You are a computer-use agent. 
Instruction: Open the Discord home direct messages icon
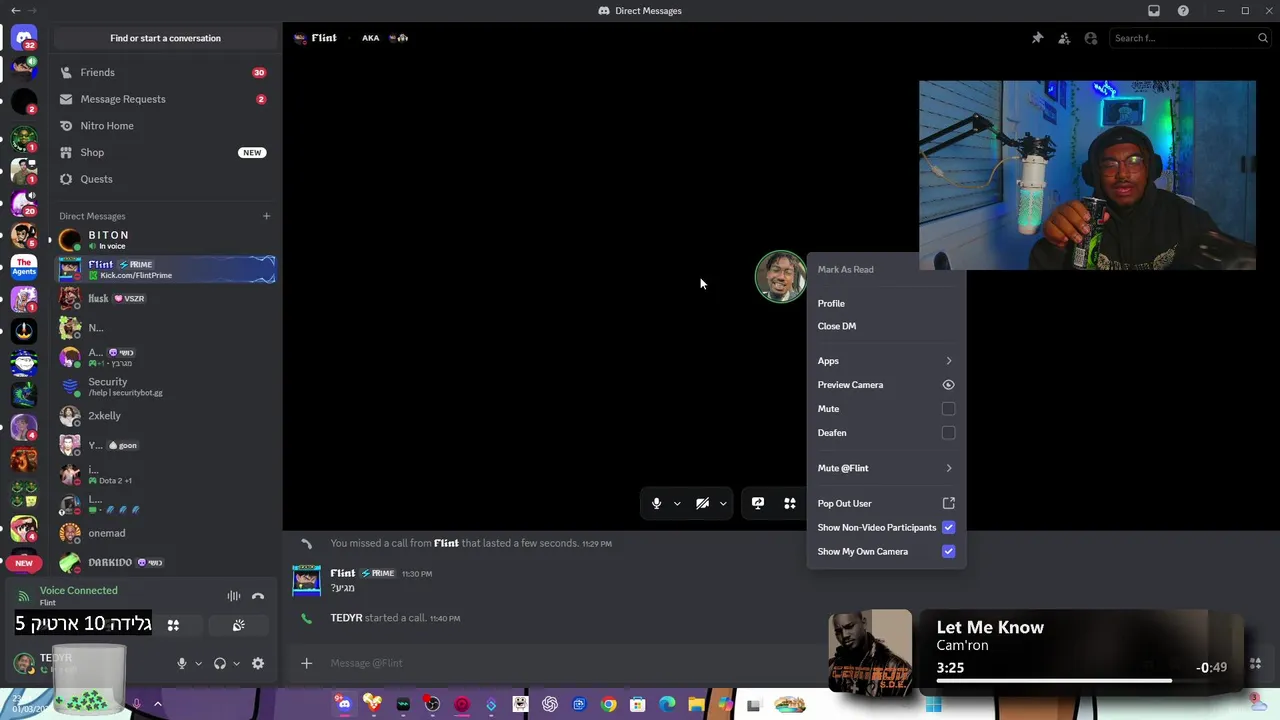(x=24, y=38)
